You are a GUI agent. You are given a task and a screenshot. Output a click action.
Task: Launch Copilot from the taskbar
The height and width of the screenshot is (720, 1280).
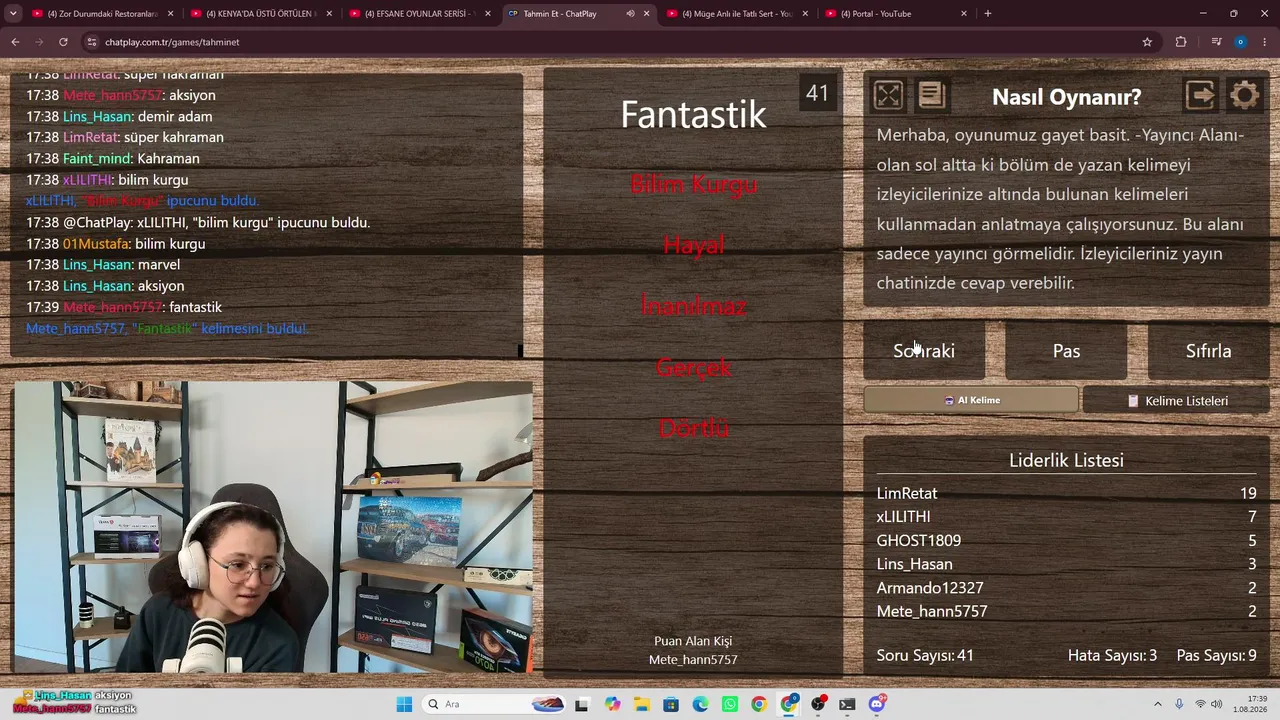point(612,704)
